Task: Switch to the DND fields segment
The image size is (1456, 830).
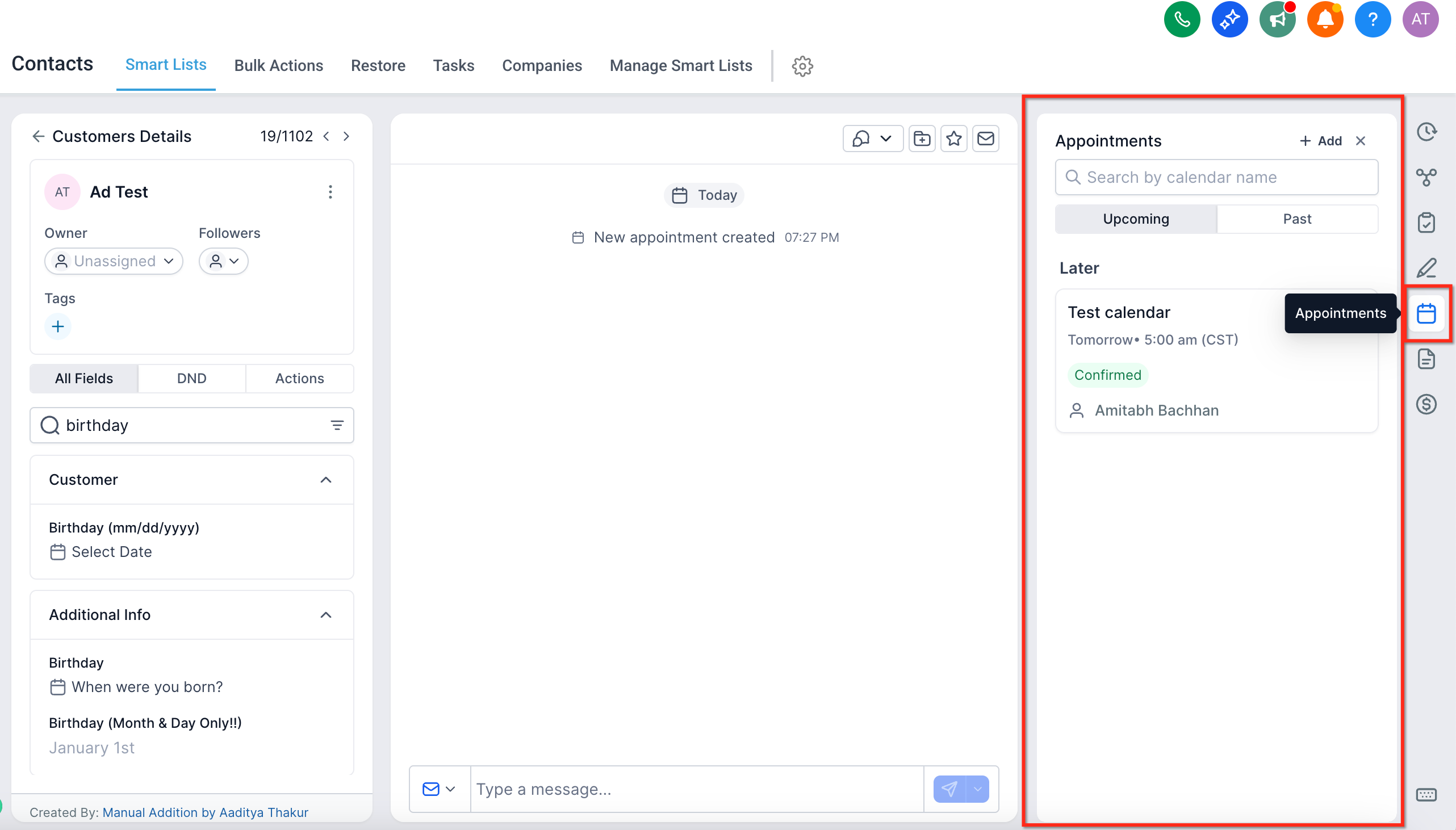Action: tap(191, 379)
